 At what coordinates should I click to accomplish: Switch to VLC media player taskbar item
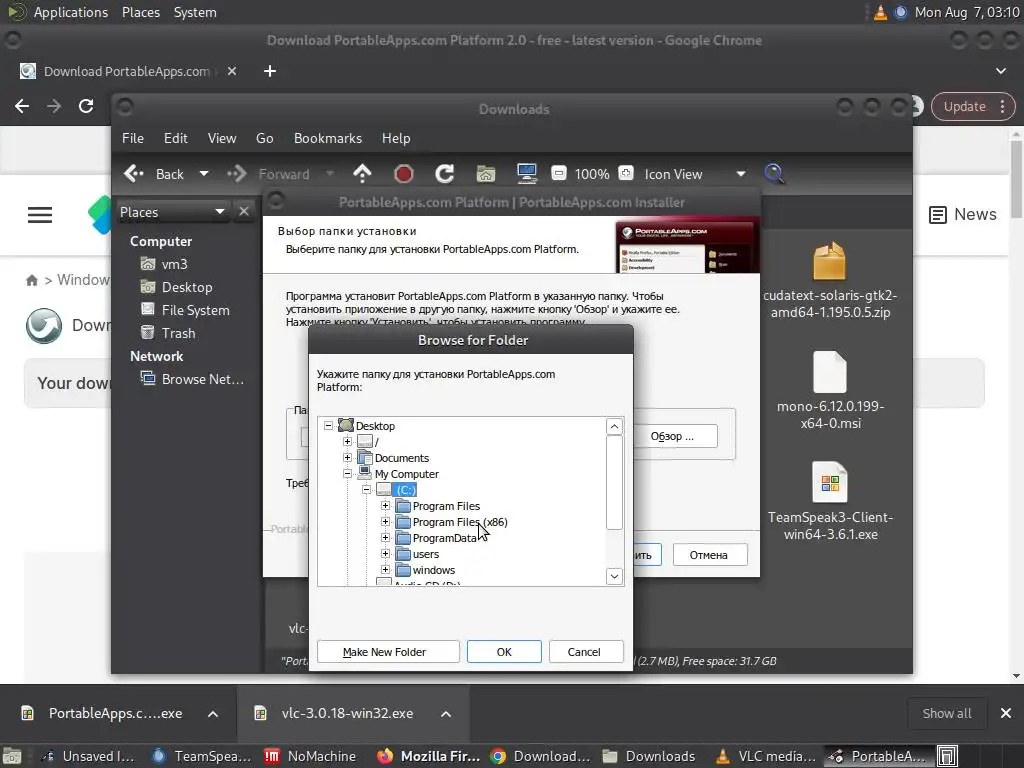click(765, 756)
